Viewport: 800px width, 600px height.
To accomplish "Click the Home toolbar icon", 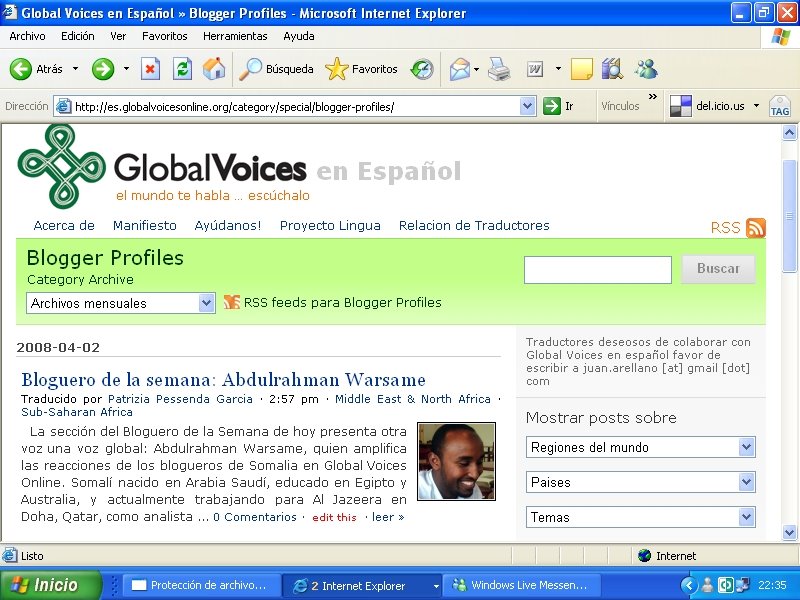I will pos(213,70).
